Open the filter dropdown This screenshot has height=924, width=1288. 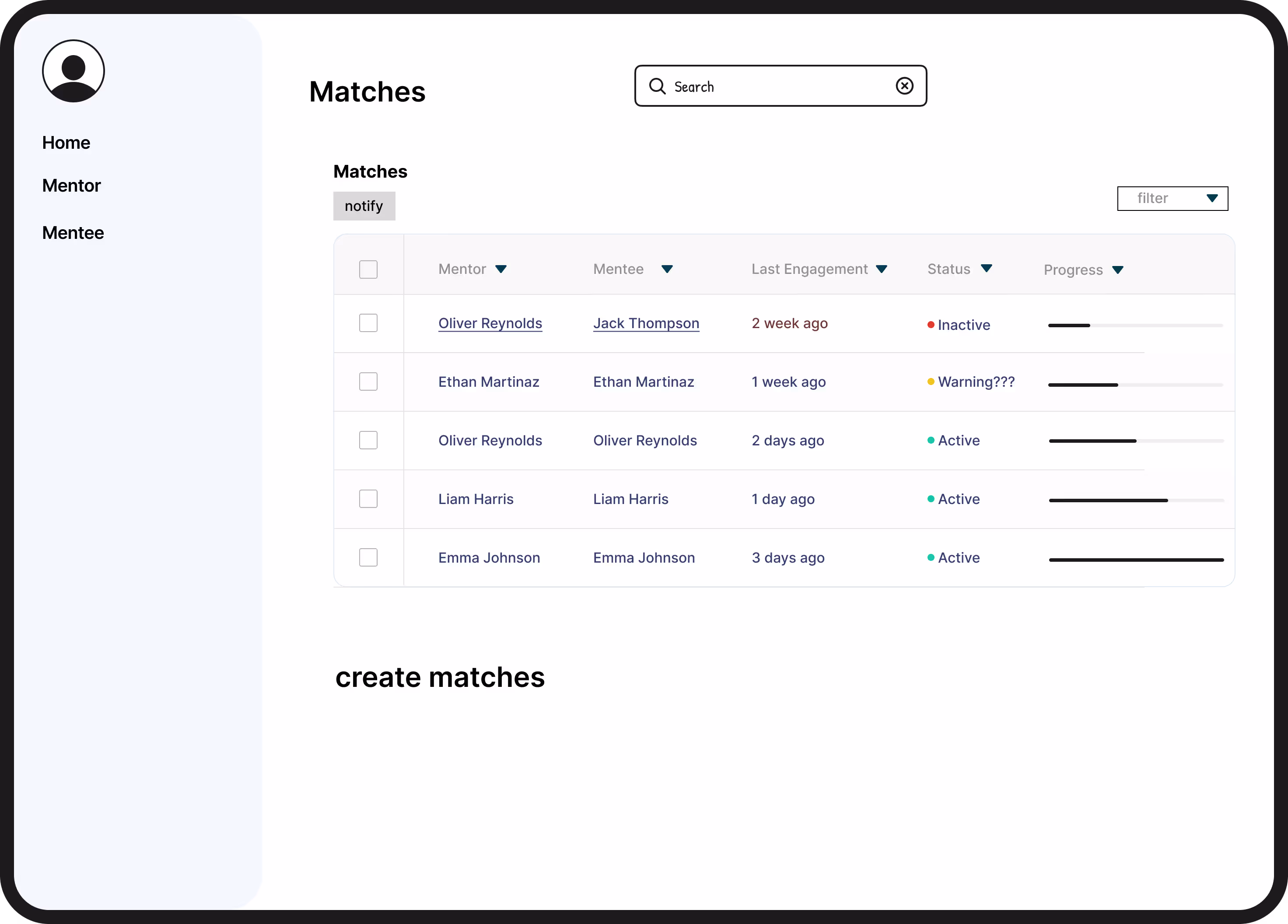pos(1172,198)
